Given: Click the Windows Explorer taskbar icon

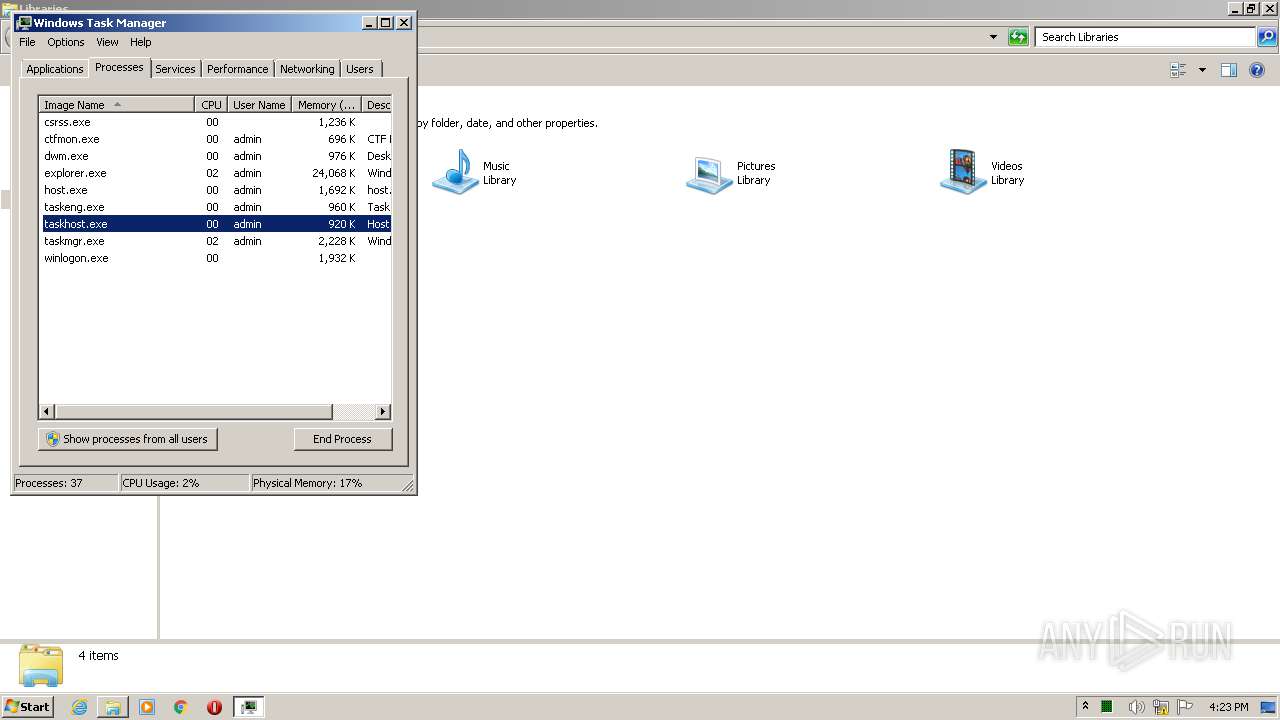Looking at the screenshot, I should (113, 707).
